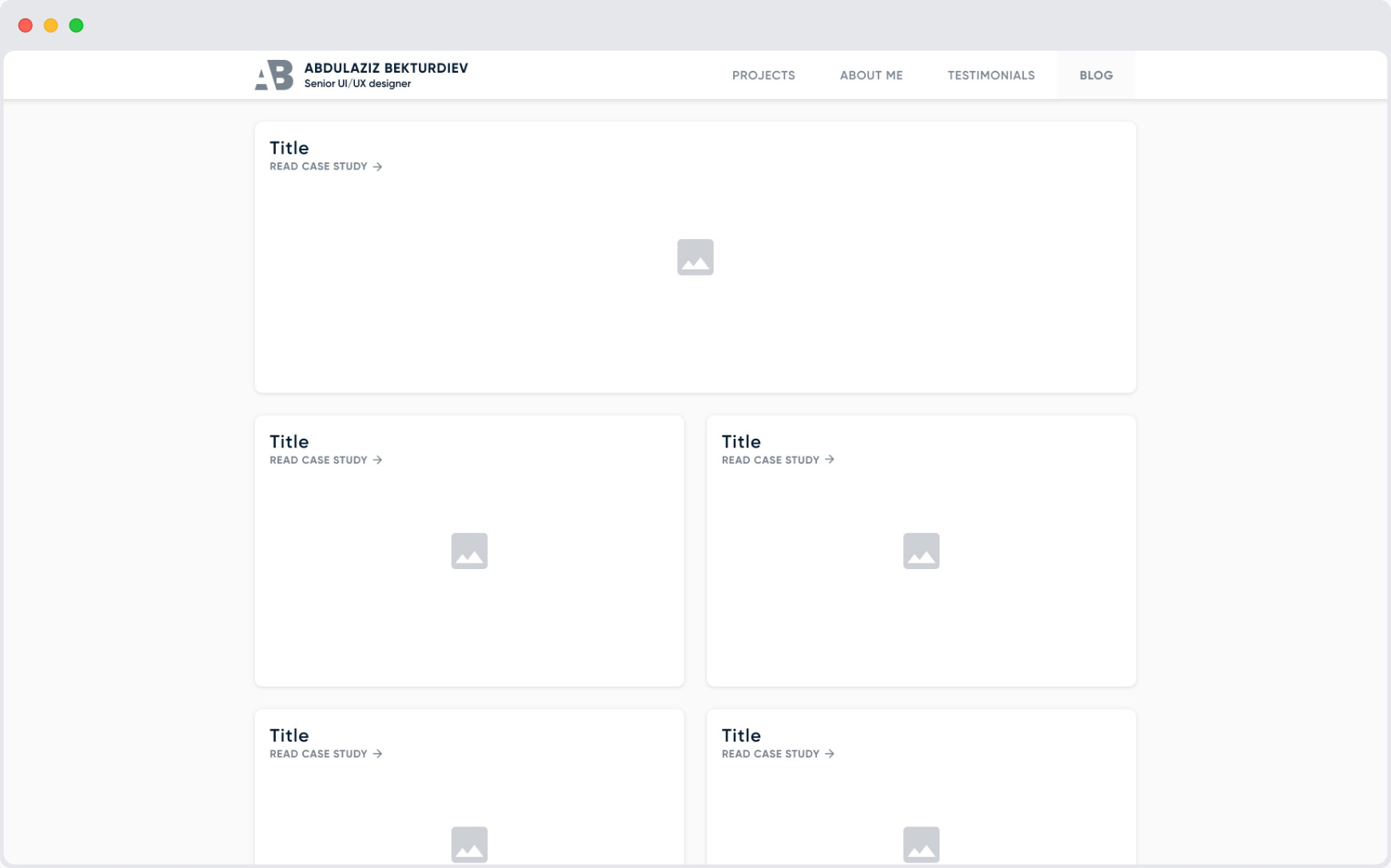
Task: Open Read Case Study in the bottom-left card
Action: 326,754
